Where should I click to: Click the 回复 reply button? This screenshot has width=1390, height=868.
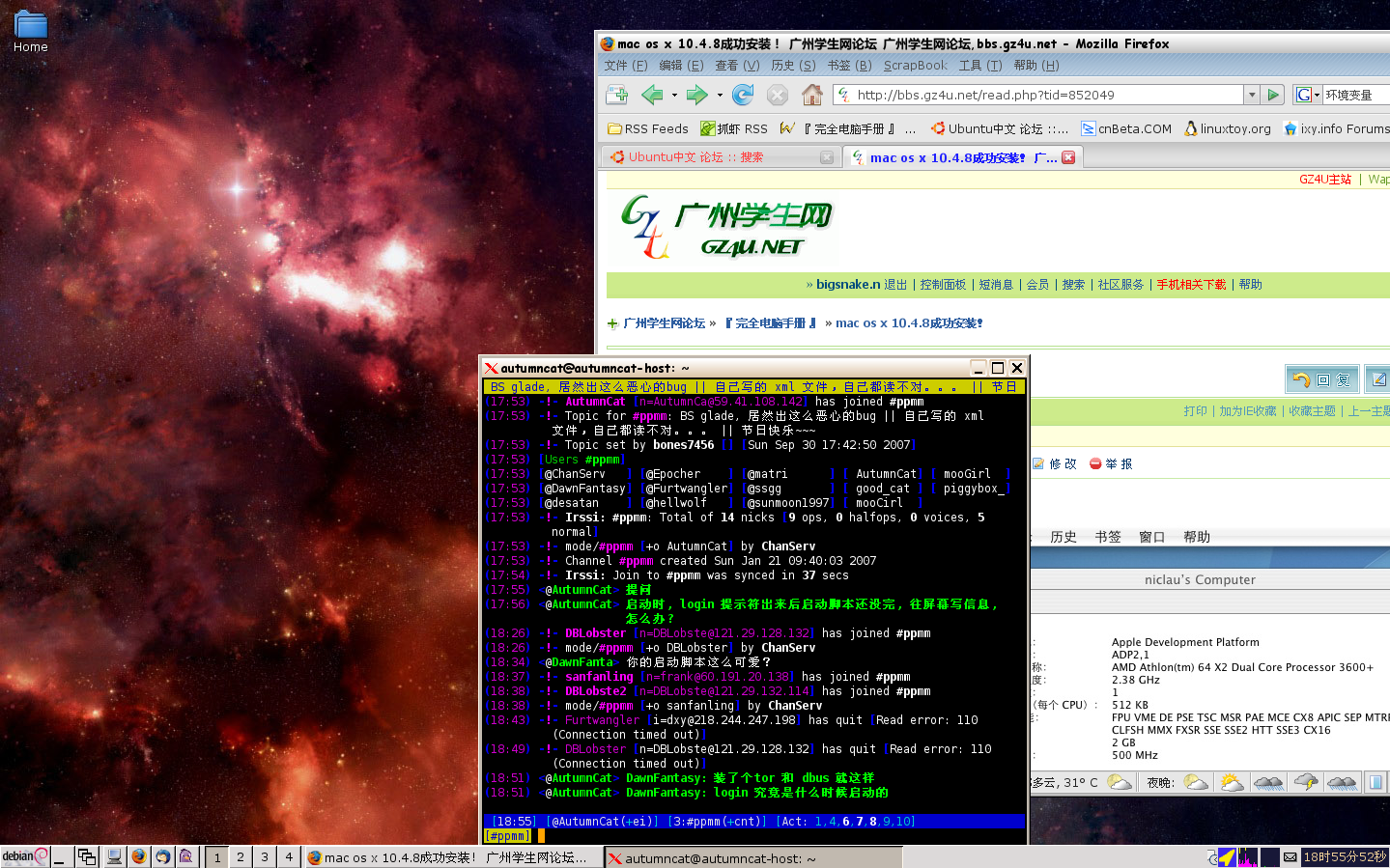point(1322,379)
